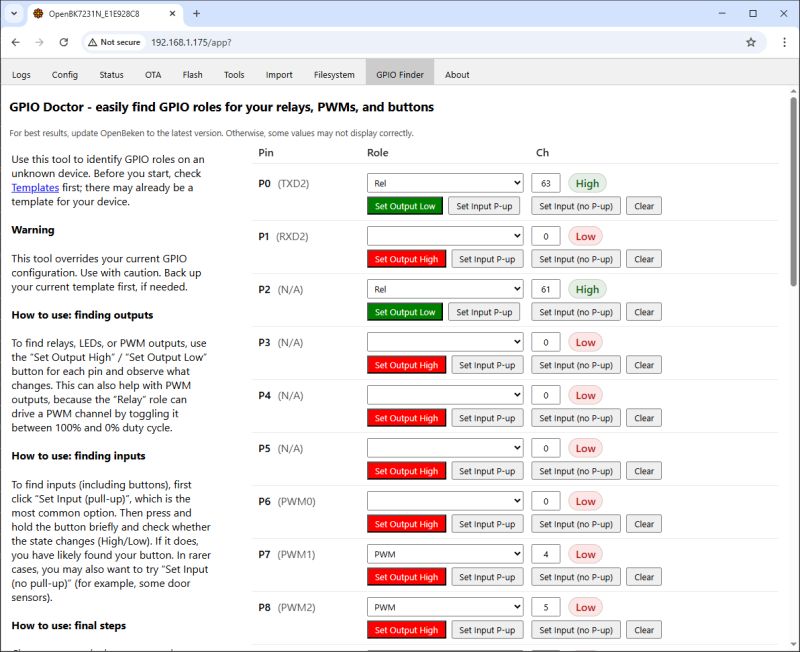Image resolution: width=800 pixels, height=652 pixels.
Task: Open a new browser tab with the plus icon
Action: (196, 14)
